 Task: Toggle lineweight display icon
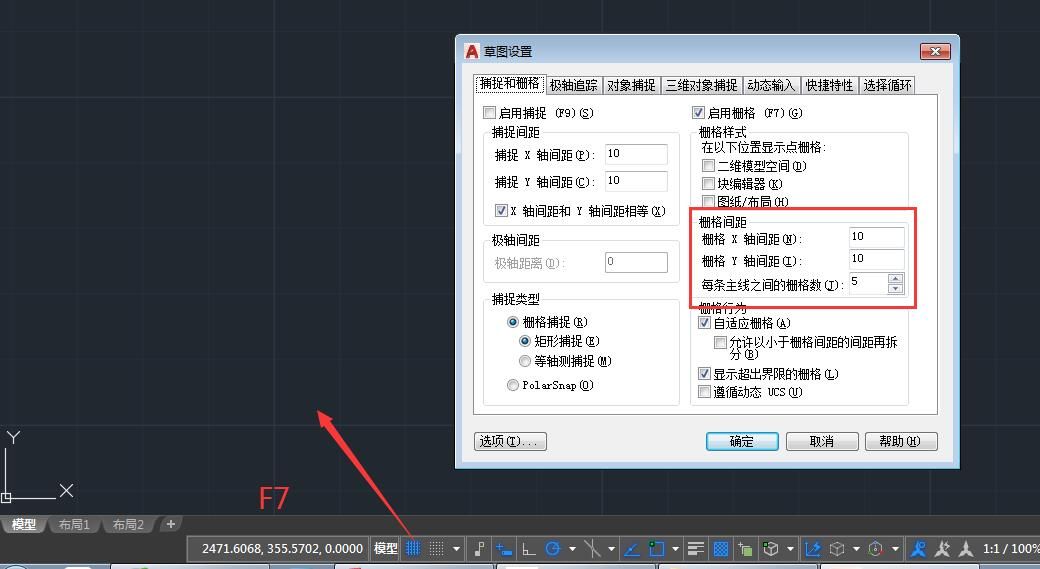(x=696, y=548)
